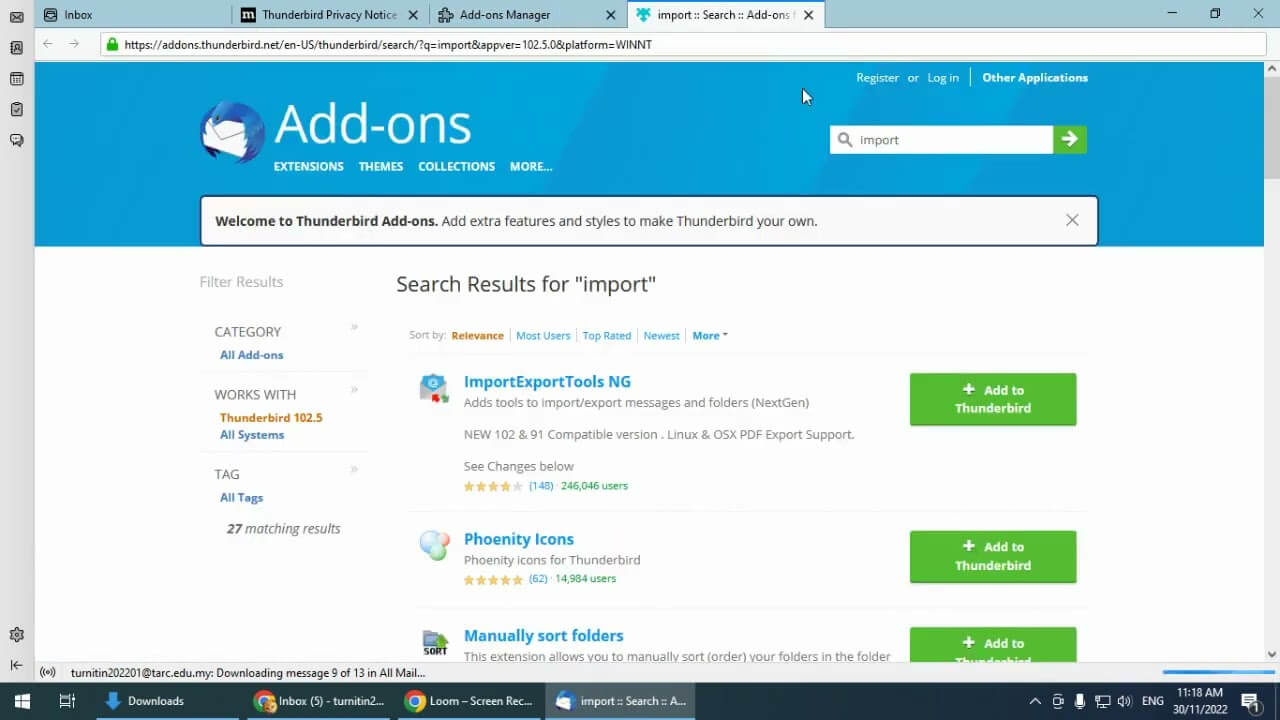
Task: Add ImportExportTools NG to Thunderbird
Action: [x=992, y=398]
